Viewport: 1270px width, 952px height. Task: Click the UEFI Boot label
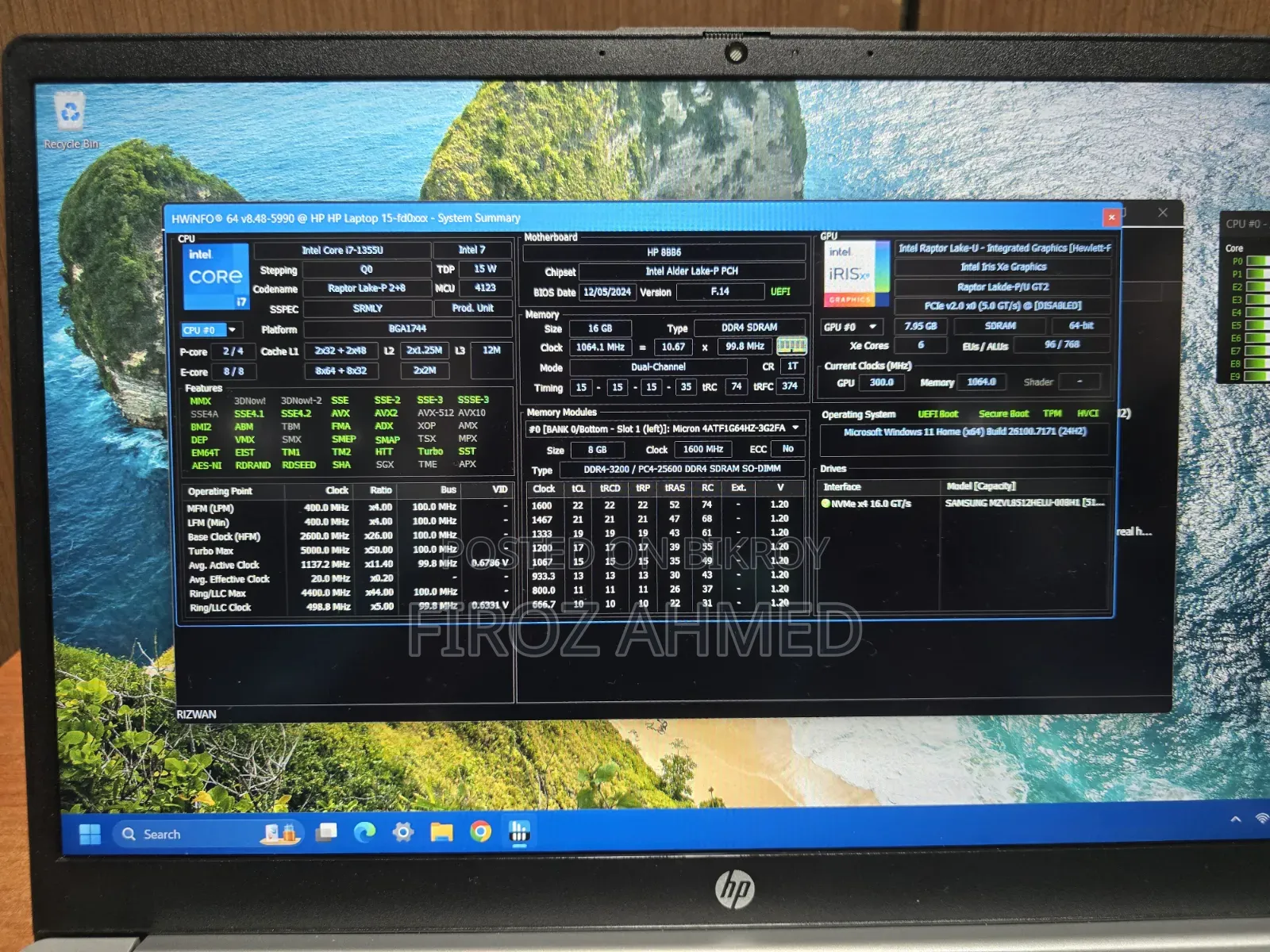coord(938,414)
